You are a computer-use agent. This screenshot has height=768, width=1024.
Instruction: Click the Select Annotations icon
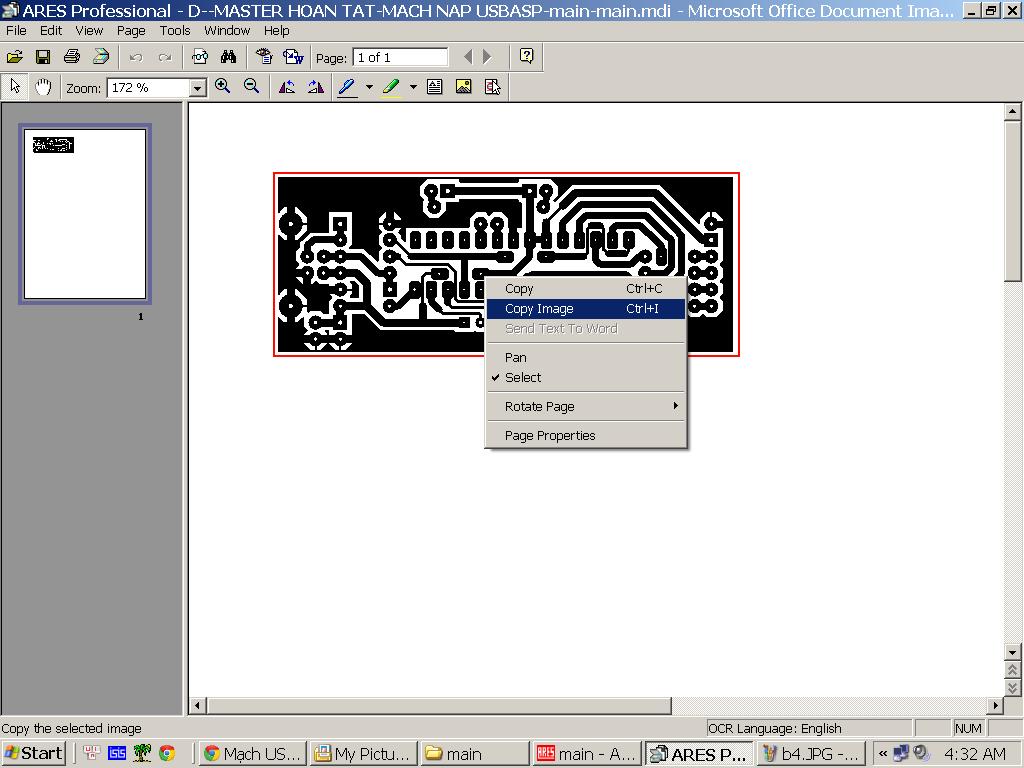tap(492, 87)
